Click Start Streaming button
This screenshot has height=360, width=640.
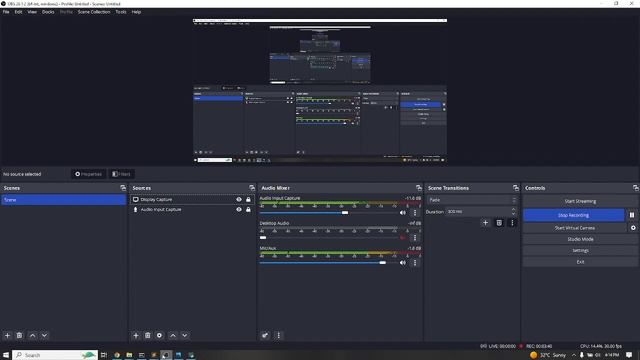tap(580, 201)
